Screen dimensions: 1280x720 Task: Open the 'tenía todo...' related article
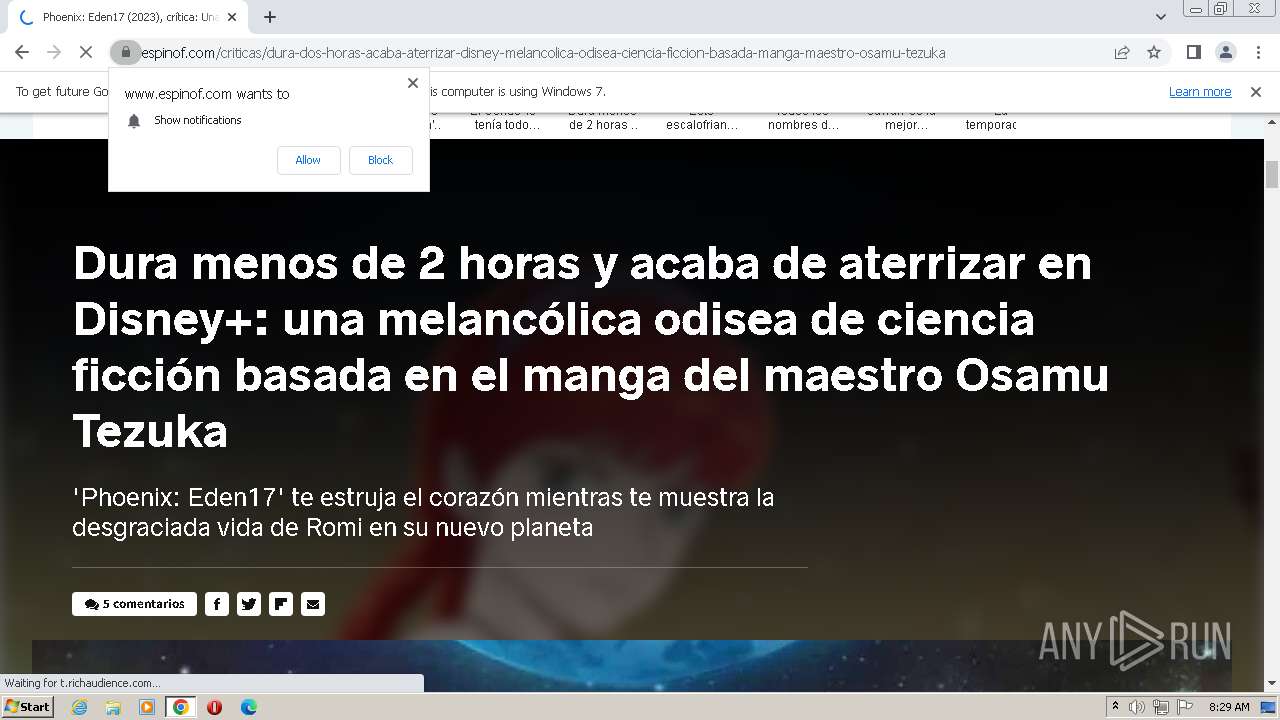click(507, 124)
